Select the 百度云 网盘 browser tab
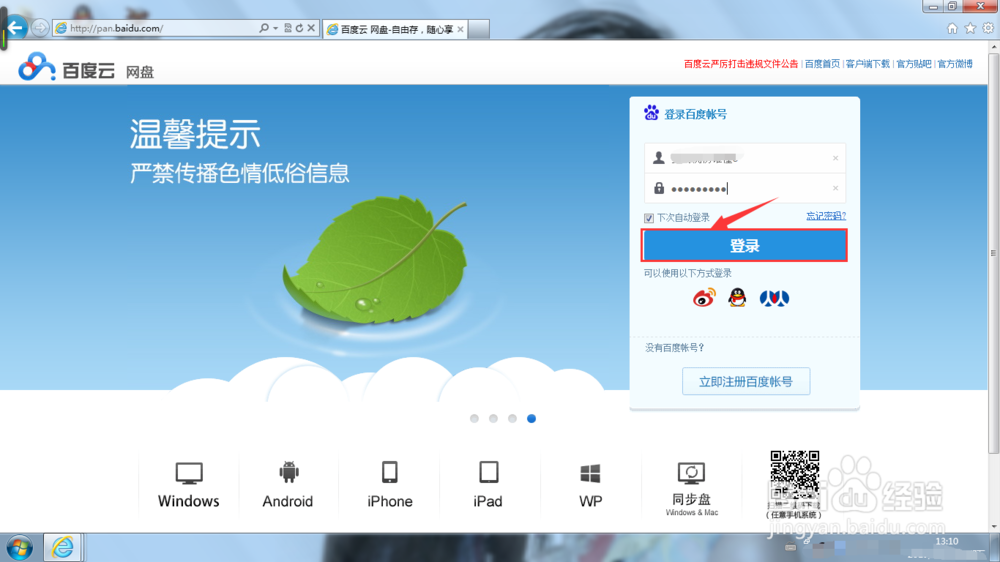The image size is (1000, 562). [x=395, y=29]
